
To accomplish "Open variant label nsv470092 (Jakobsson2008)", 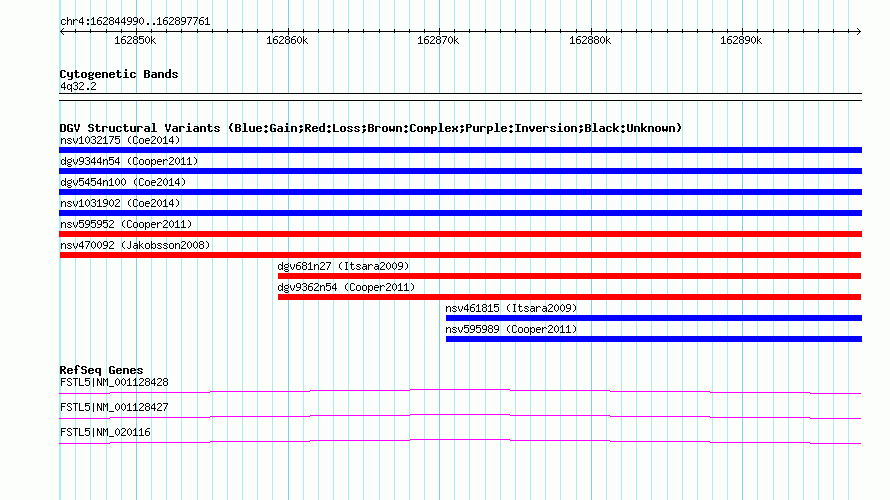I will coord(135,245).
